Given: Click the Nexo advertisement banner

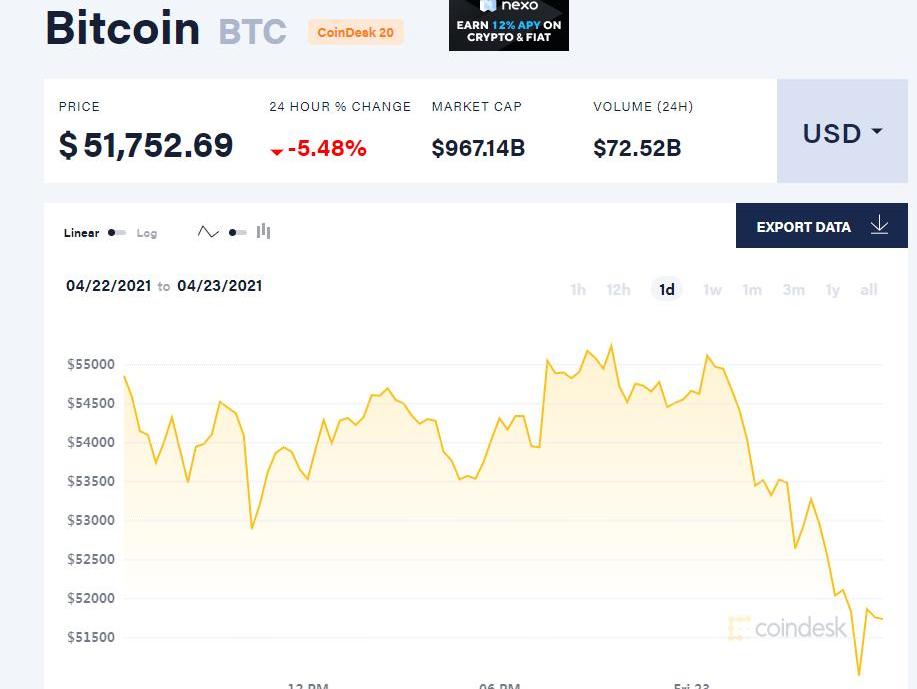Looking at the screenshot, I should tap(508, 25).
